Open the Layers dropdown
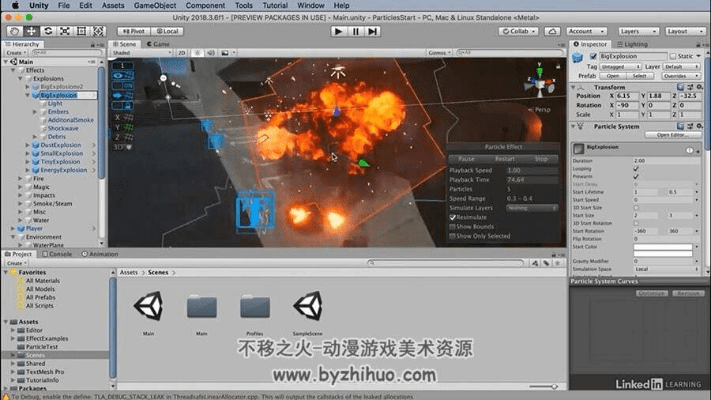Image resolution: width=711 pixels, height=400 pixels. coord(638,31)
